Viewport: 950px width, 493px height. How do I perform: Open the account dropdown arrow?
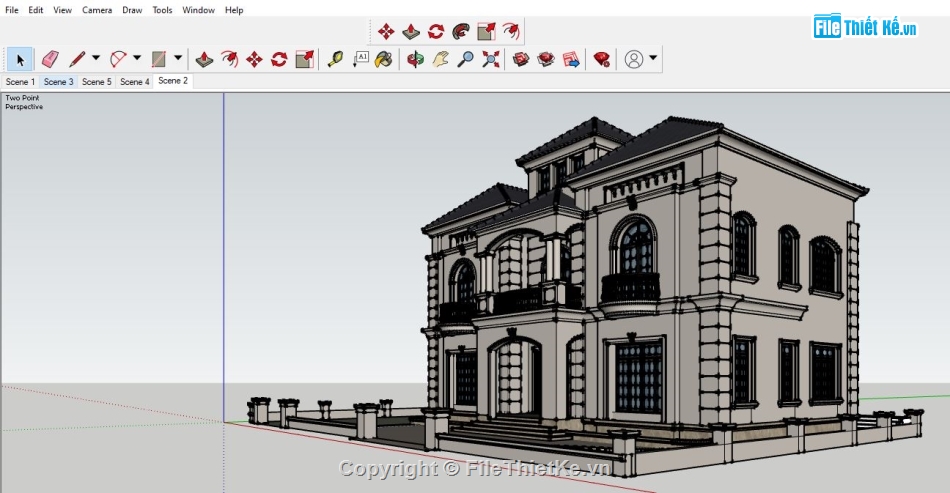coord(653,58)
